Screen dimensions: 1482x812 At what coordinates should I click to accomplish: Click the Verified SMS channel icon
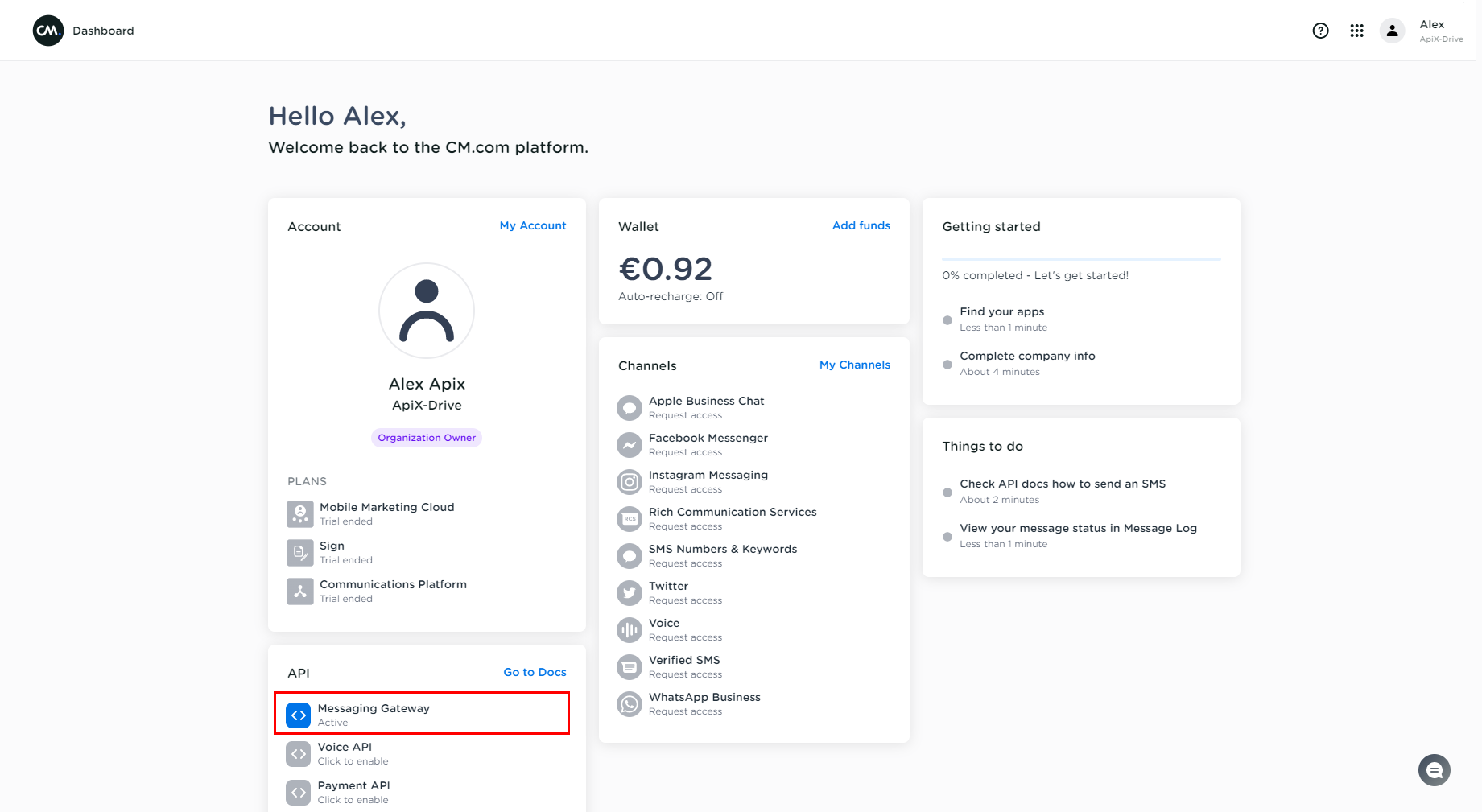click(629, 667)
